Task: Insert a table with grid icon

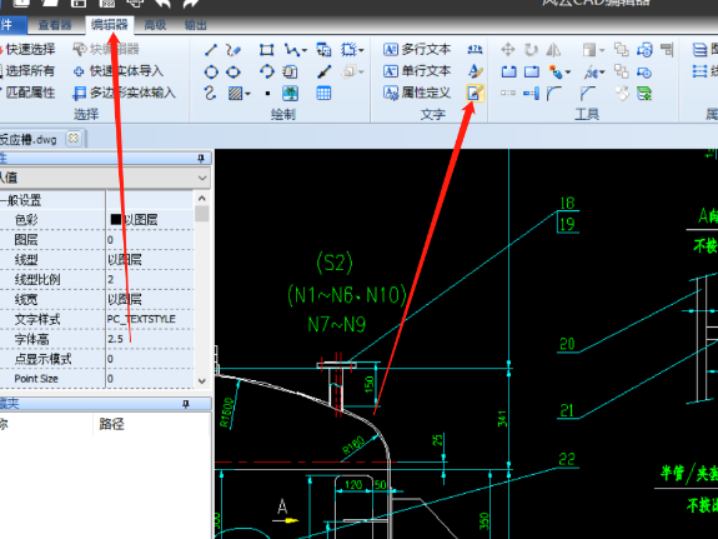Action: 324,93
